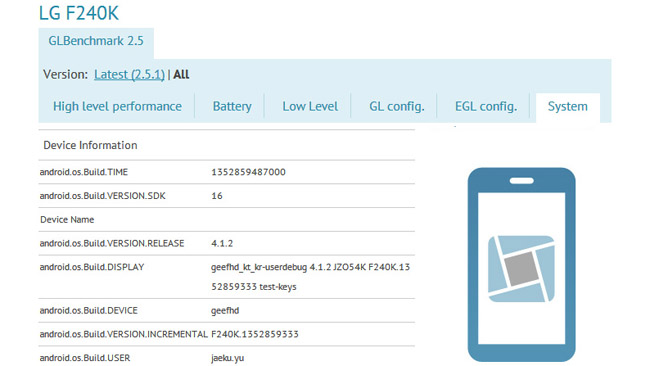Choose the All versions option
The width and height of the screenshot is (650, 366).
click(181, 75)
